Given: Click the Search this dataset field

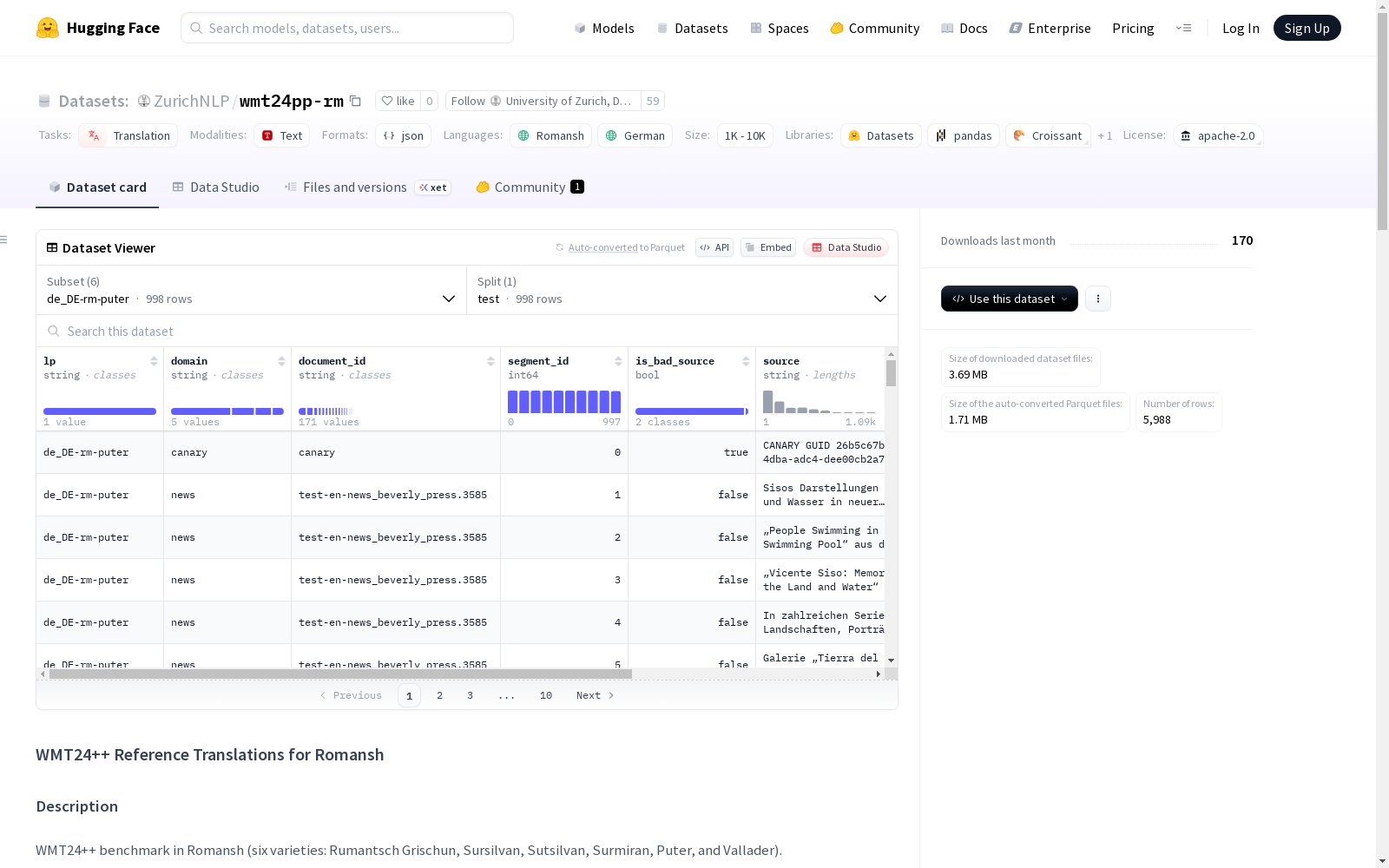Looking at the screenshot, I should coord(467,331).
